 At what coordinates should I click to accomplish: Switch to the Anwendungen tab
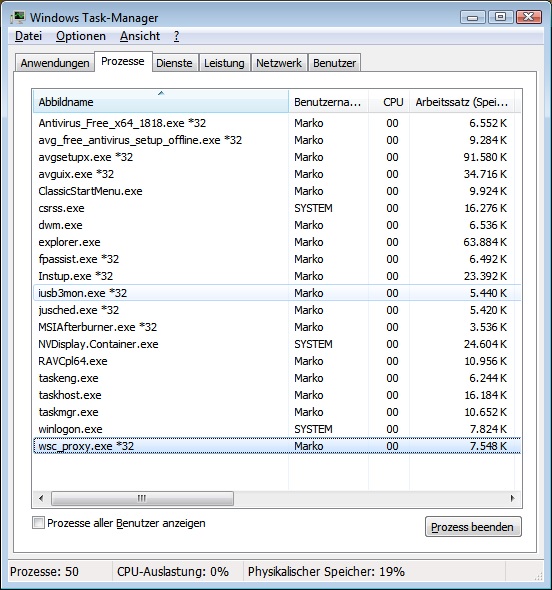click(x=55, y=63)
